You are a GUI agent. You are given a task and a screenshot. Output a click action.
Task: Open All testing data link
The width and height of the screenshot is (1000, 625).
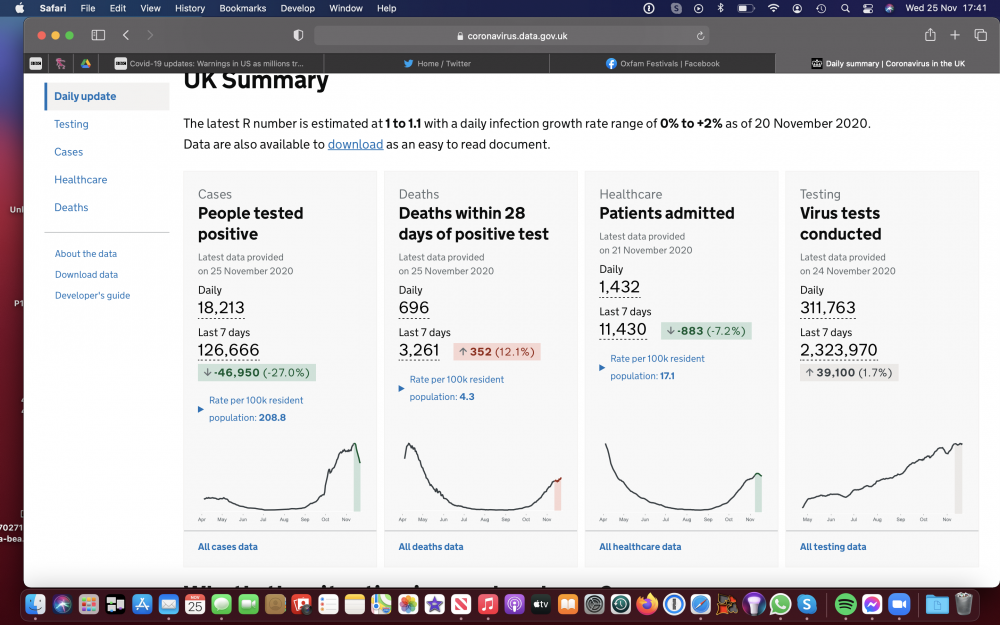[x=833, y=547]
